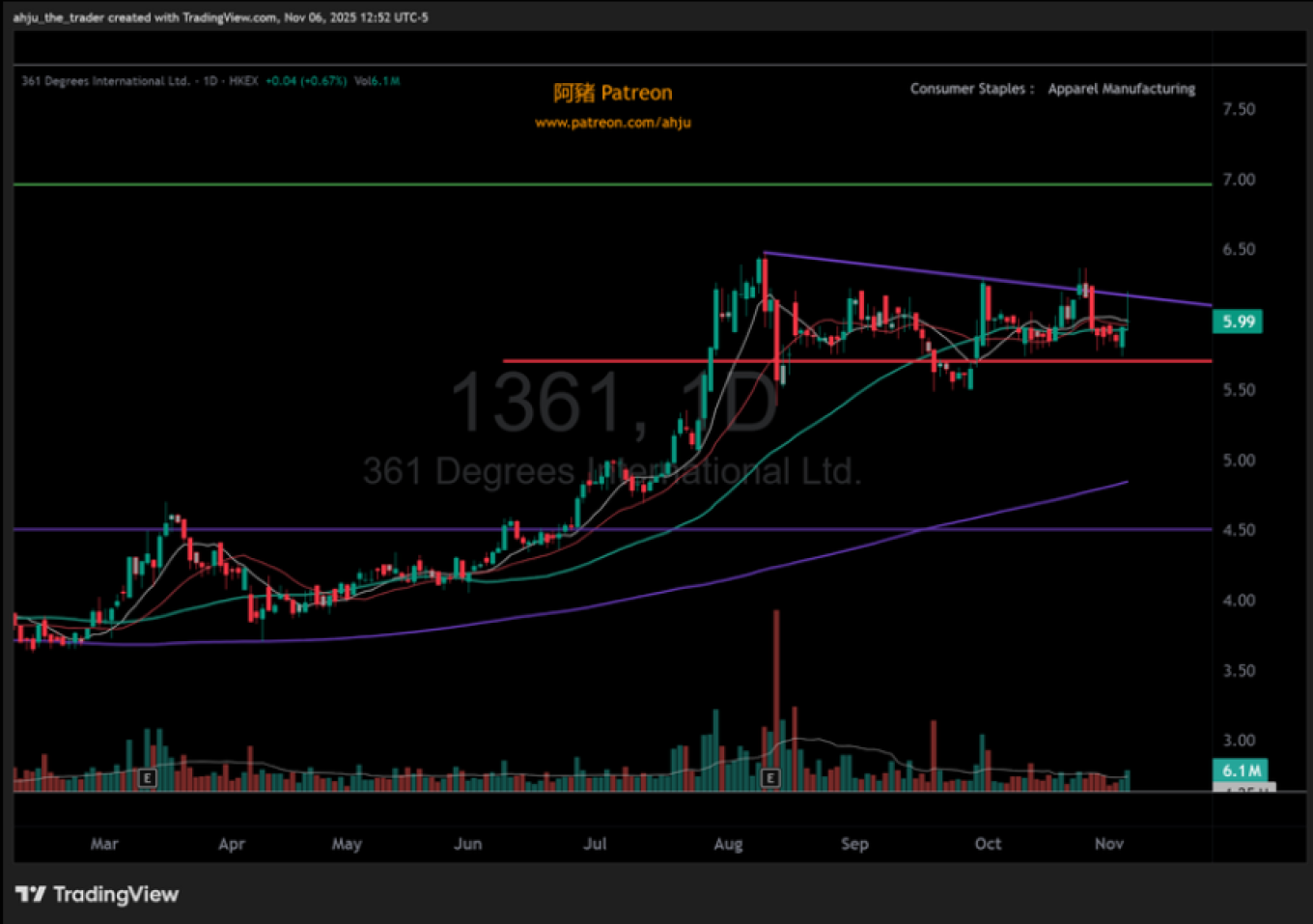Click the Aug label on time axis

tap(728, 844)
